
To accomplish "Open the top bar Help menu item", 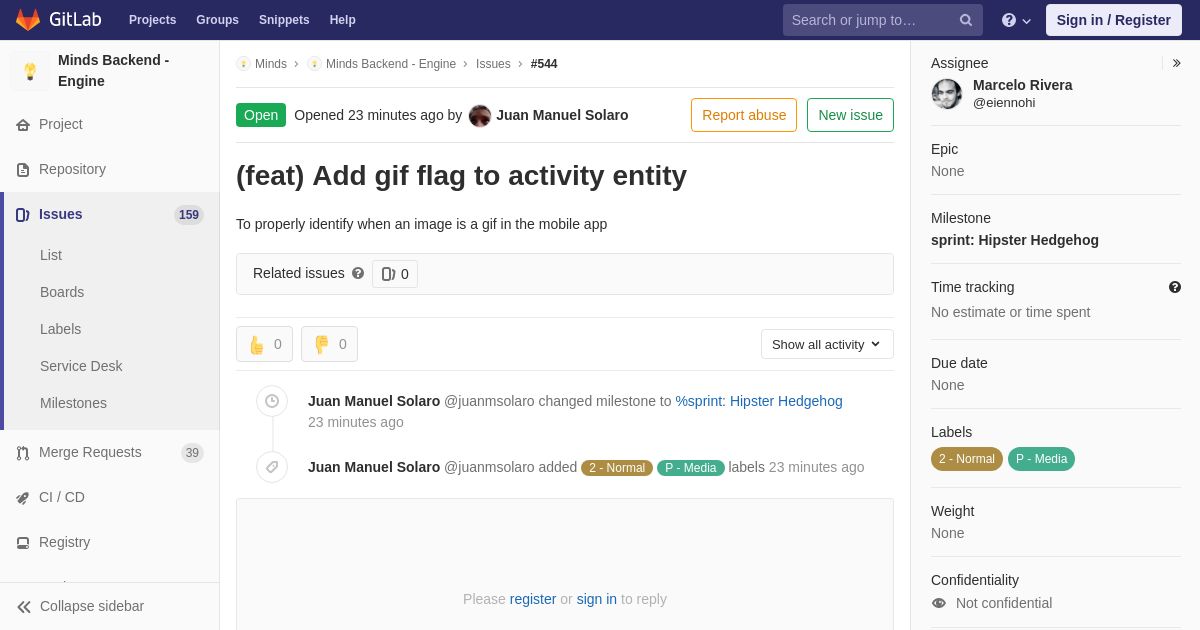I will click(343, 20).
